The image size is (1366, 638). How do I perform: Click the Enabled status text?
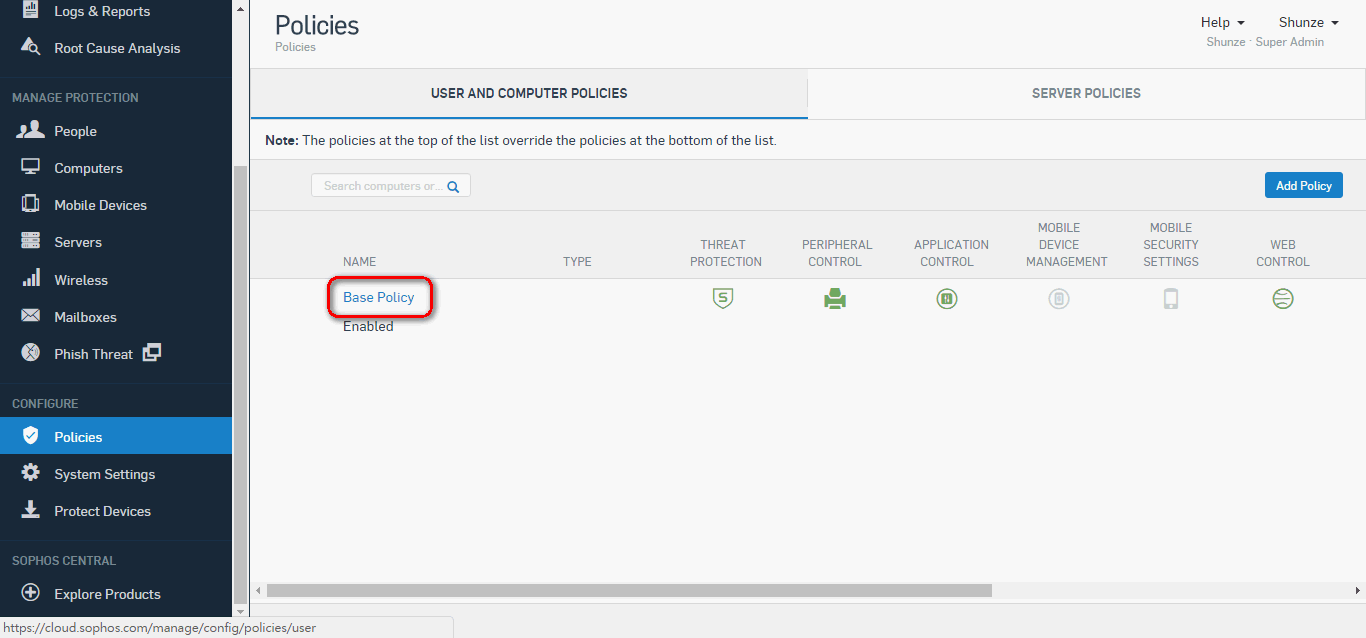click(x=368, y=326)
